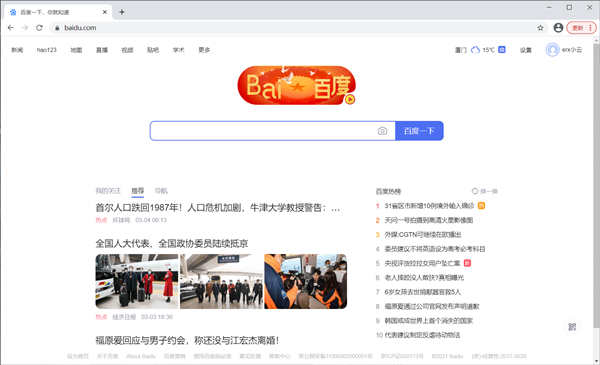600x365 pixels.
Task: Click the user avatar next to erx小云
Action: click(x=552, y=50)
